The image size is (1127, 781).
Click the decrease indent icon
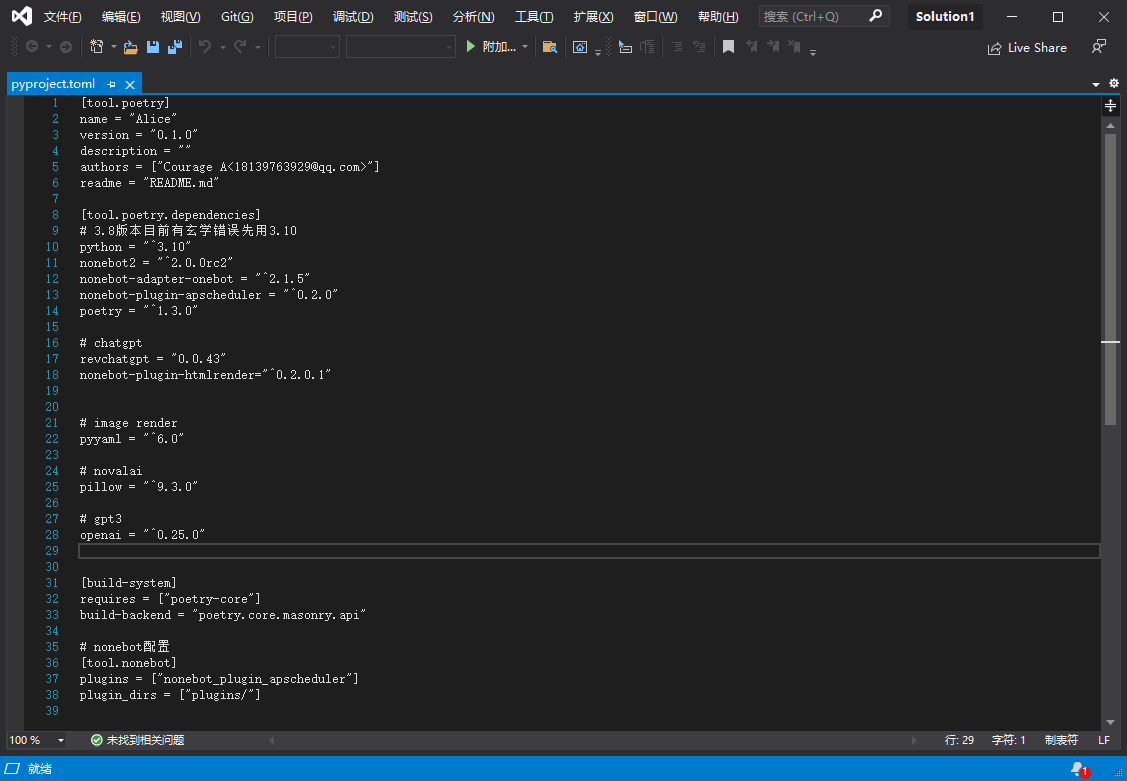677,47
